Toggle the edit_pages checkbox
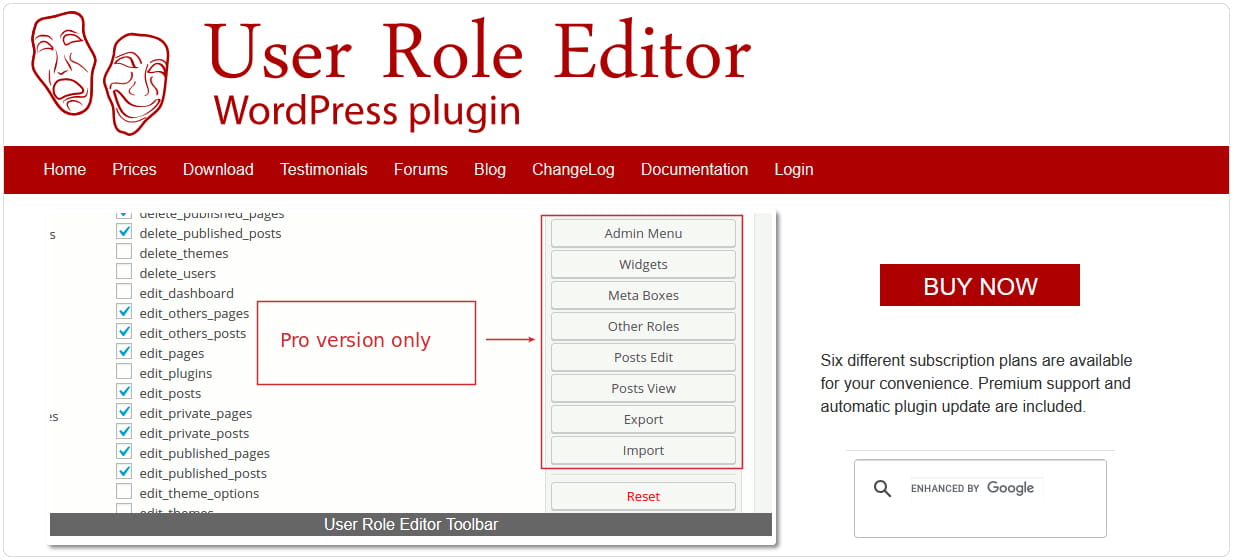The height and width of the screenshot is (560, 1234). pyautogui.click(x=124, y=352)
